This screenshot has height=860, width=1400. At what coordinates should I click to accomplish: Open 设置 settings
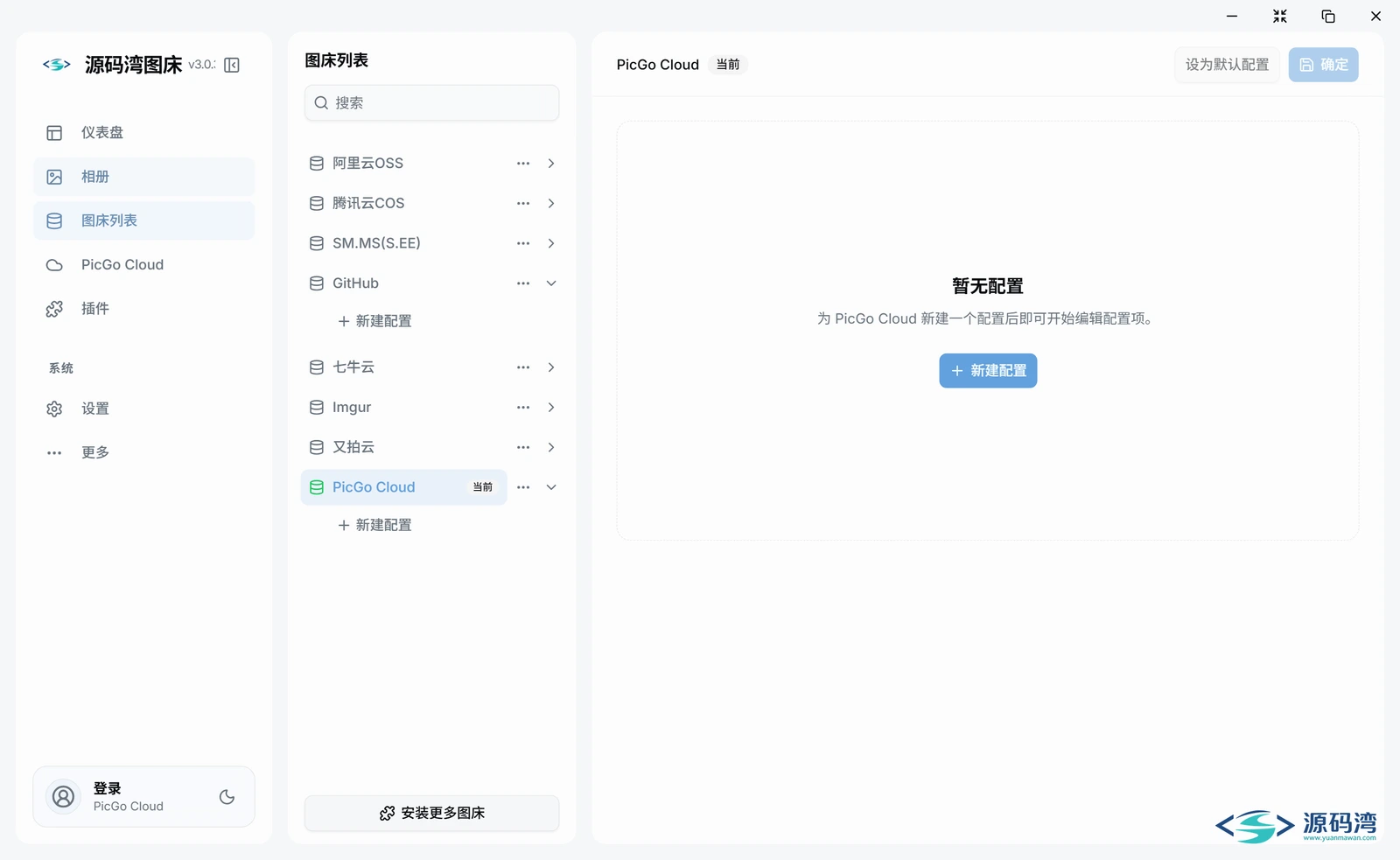click(143, 409)
